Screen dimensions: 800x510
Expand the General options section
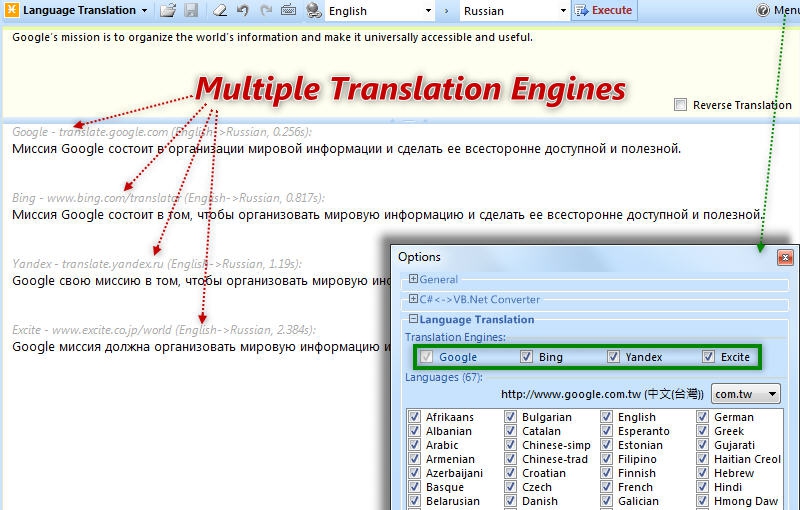point(413,279)
